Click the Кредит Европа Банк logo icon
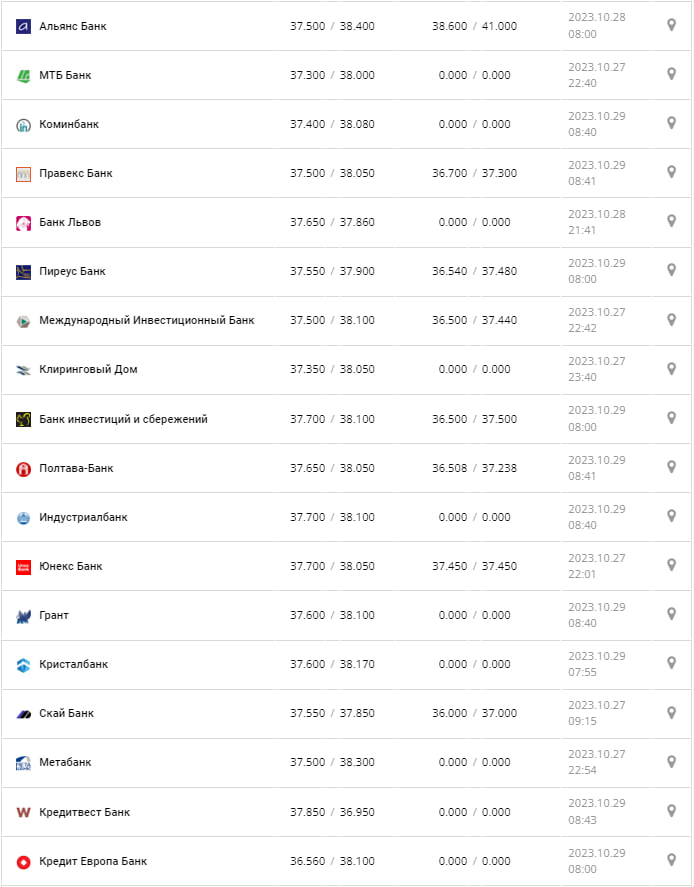Screen dimensions: 694x887 pos(24,862)
